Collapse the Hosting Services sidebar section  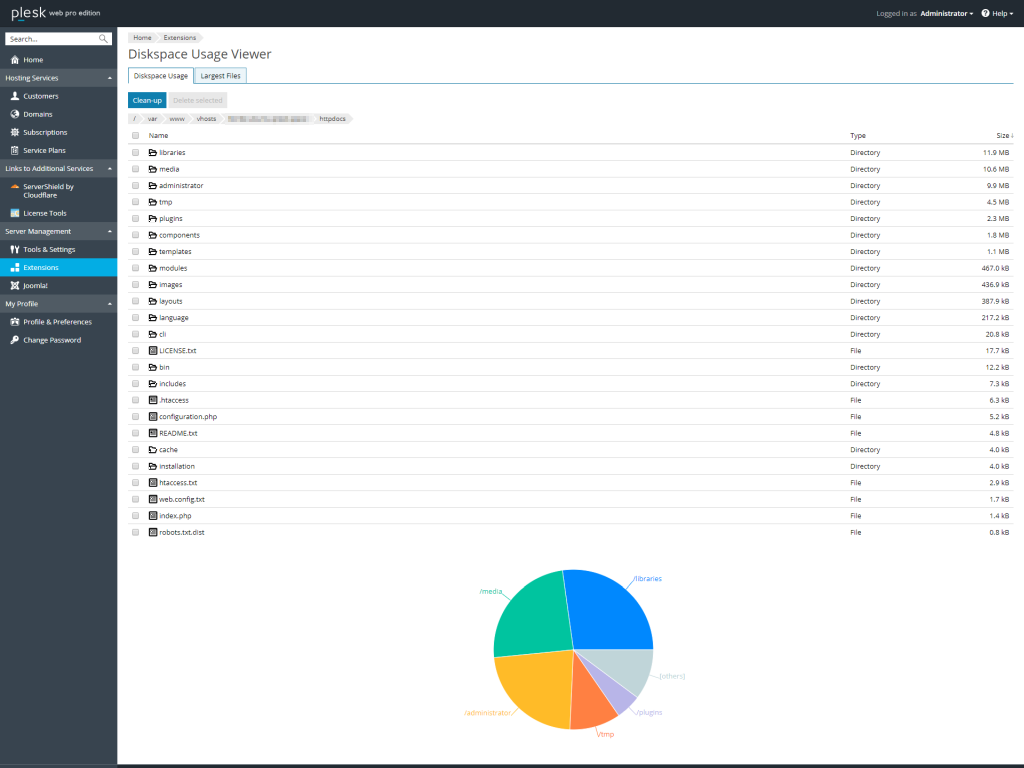109,78
